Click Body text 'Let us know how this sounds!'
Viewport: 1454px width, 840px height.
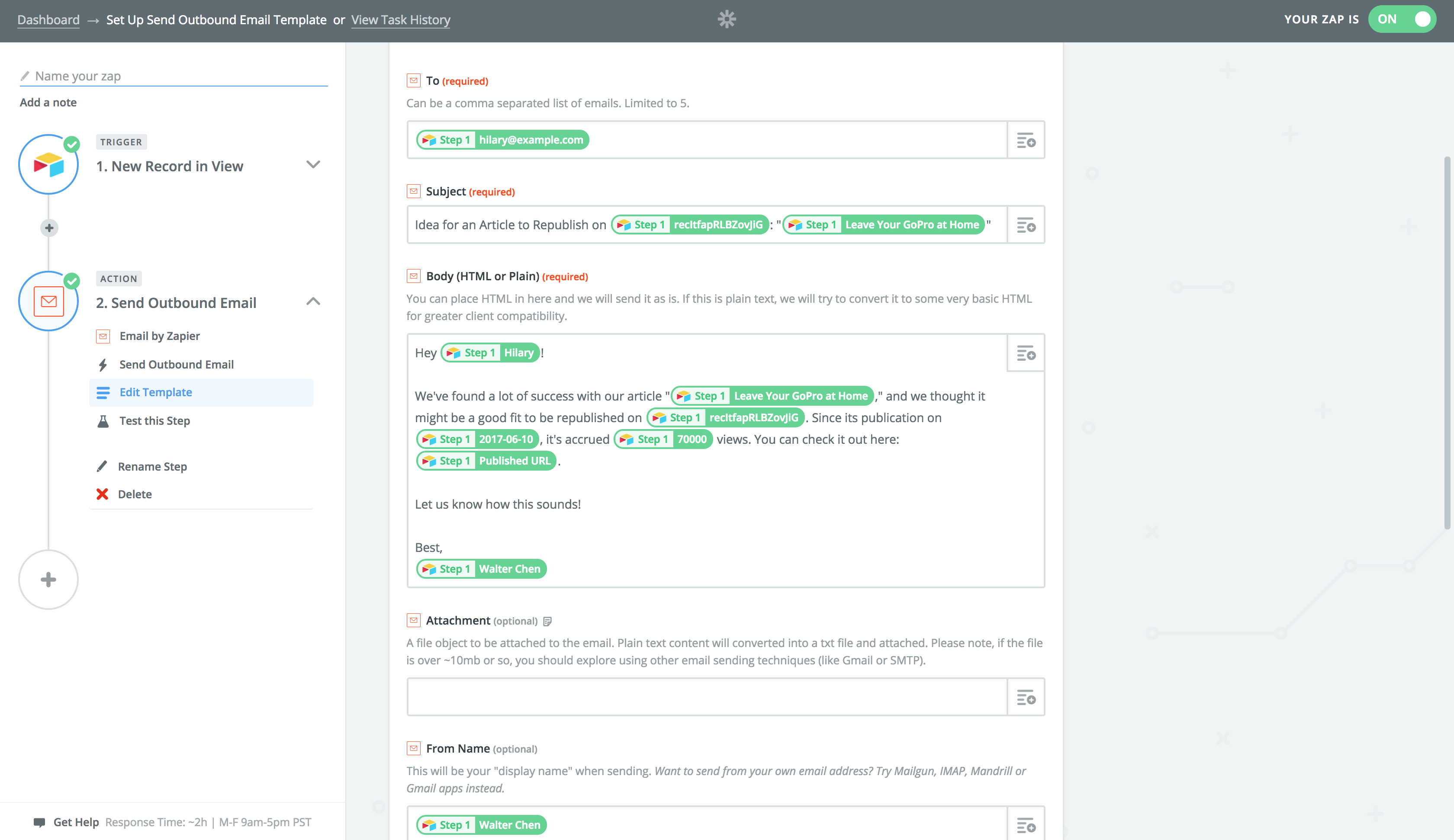click(x=498, y=504)
